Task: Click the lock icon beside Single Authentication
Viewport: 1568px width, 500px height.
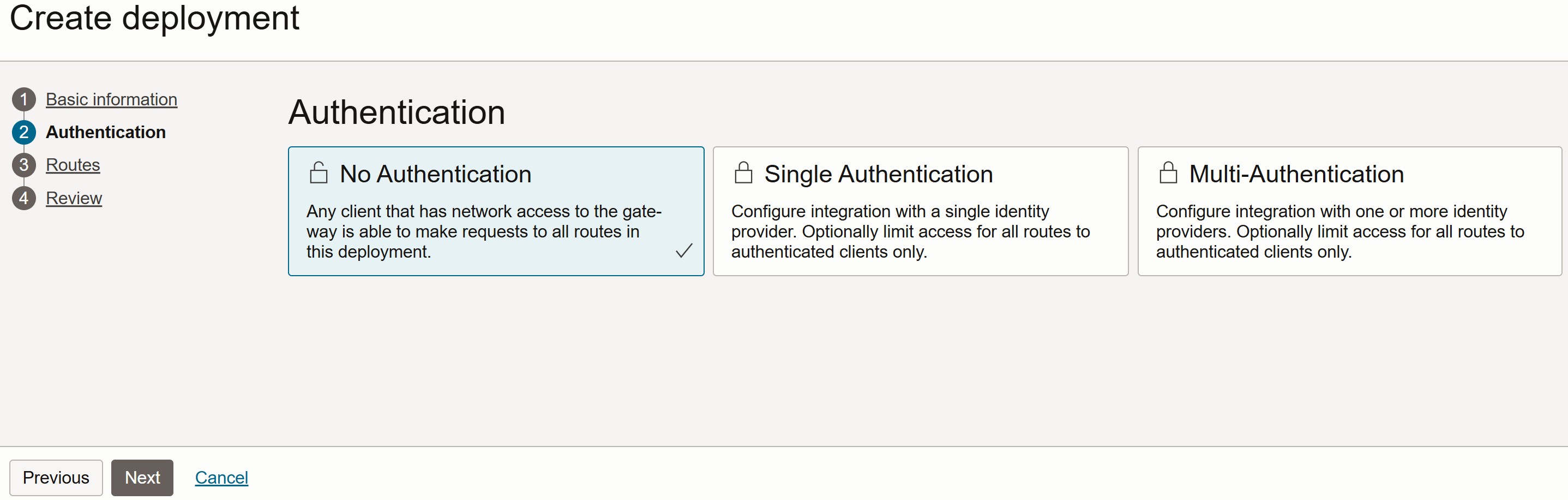Action: tap(743, 173)
